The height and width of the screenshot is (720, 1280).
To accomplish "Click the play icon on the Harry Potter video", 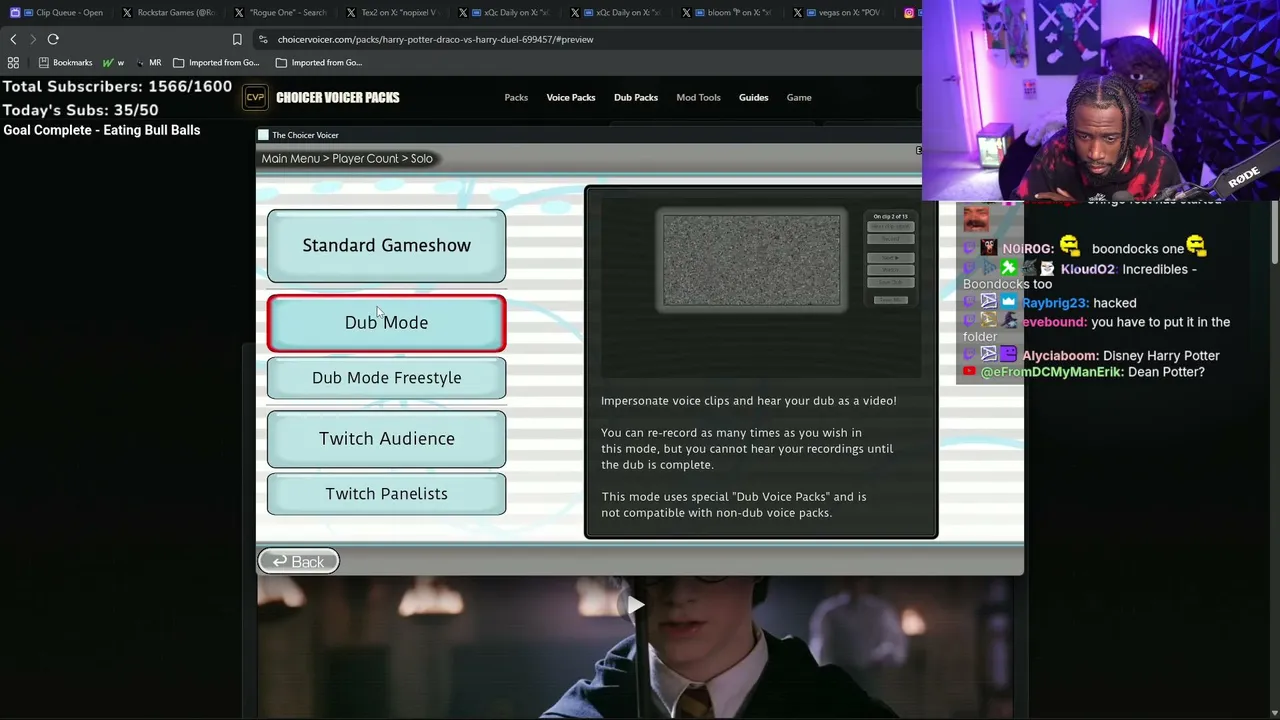I will (636, 605).
